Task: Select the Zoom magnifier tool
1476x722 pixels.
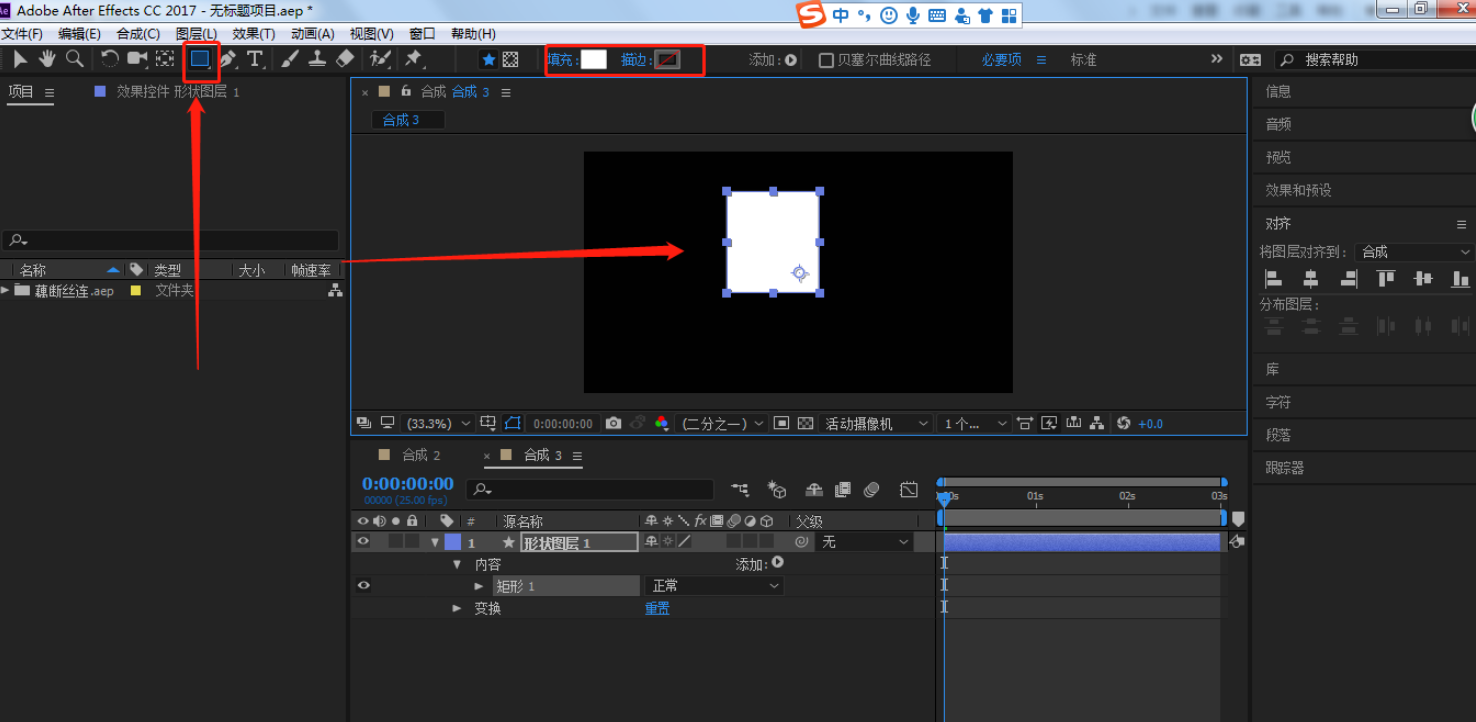Action: coord(74,59)
